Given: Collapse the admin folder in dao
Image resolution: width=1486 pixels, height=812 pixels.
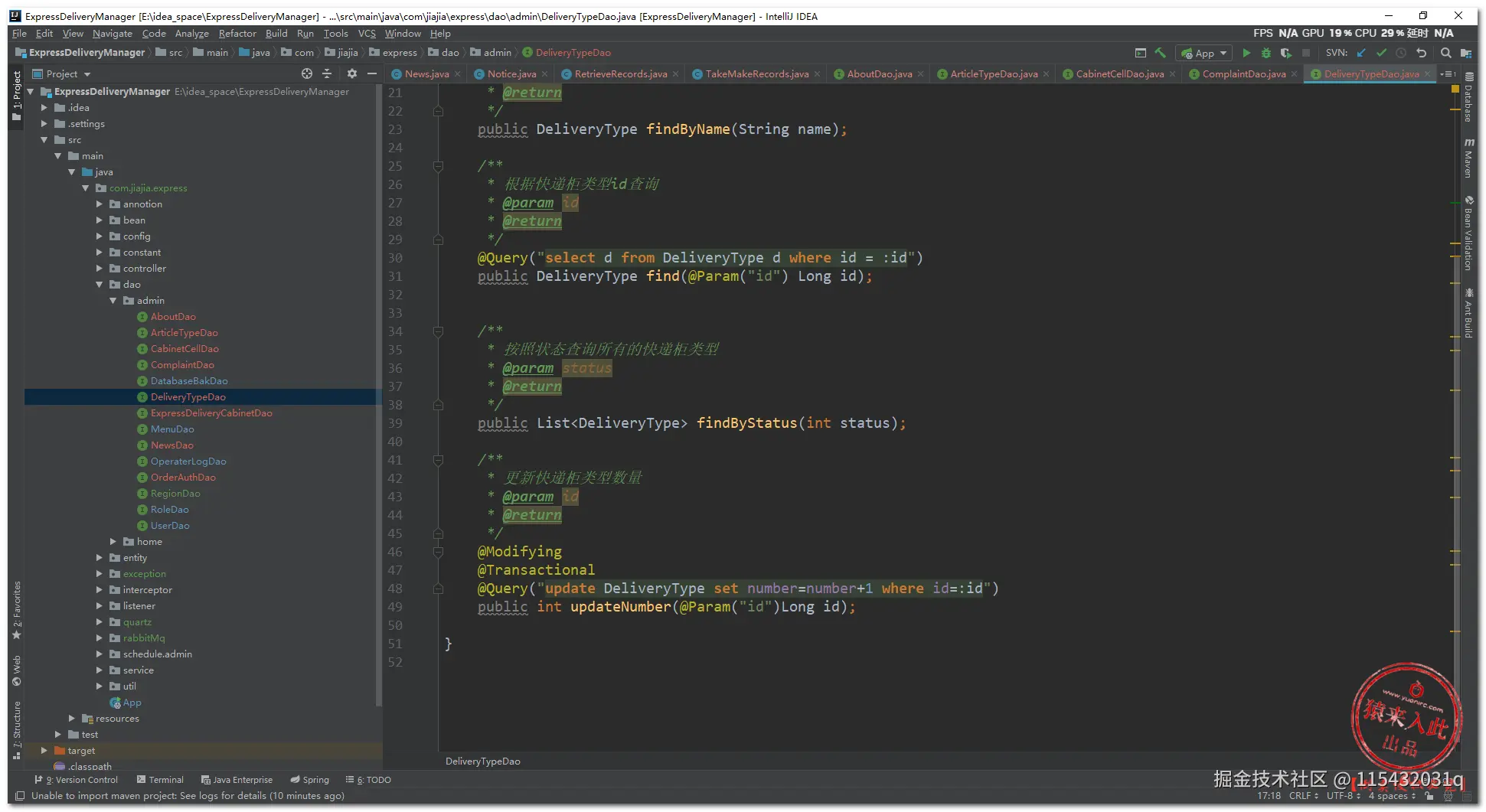Looking at the screenshot, I should [113, 301].
